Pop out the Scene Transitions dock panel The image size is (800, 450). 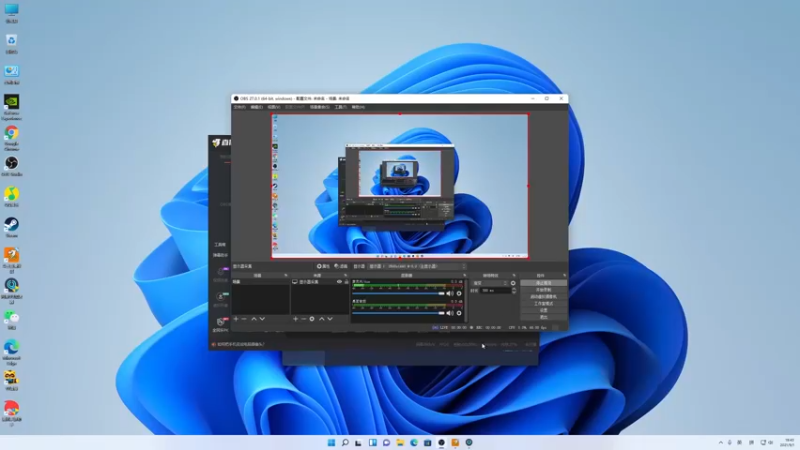514,276
